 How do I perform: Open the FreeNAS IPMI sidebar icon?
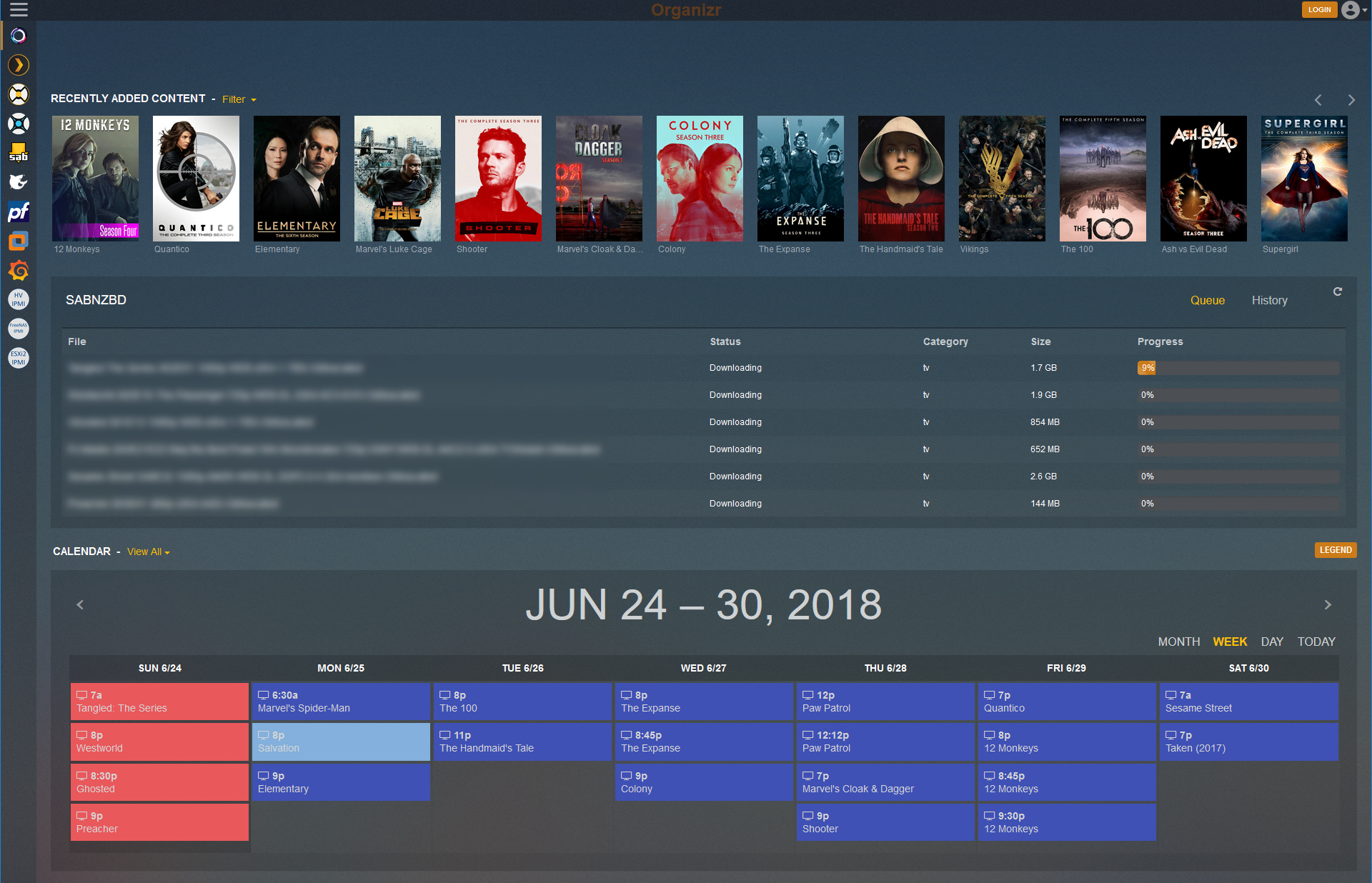click(19, 329)
